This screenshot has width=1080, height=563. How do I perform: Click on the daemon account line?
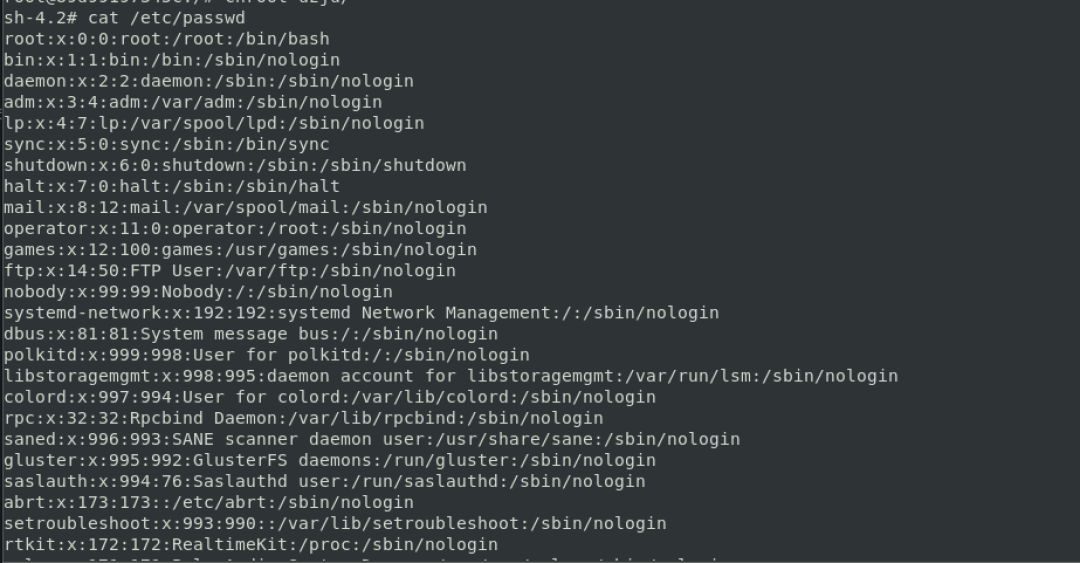coord(209,81)
